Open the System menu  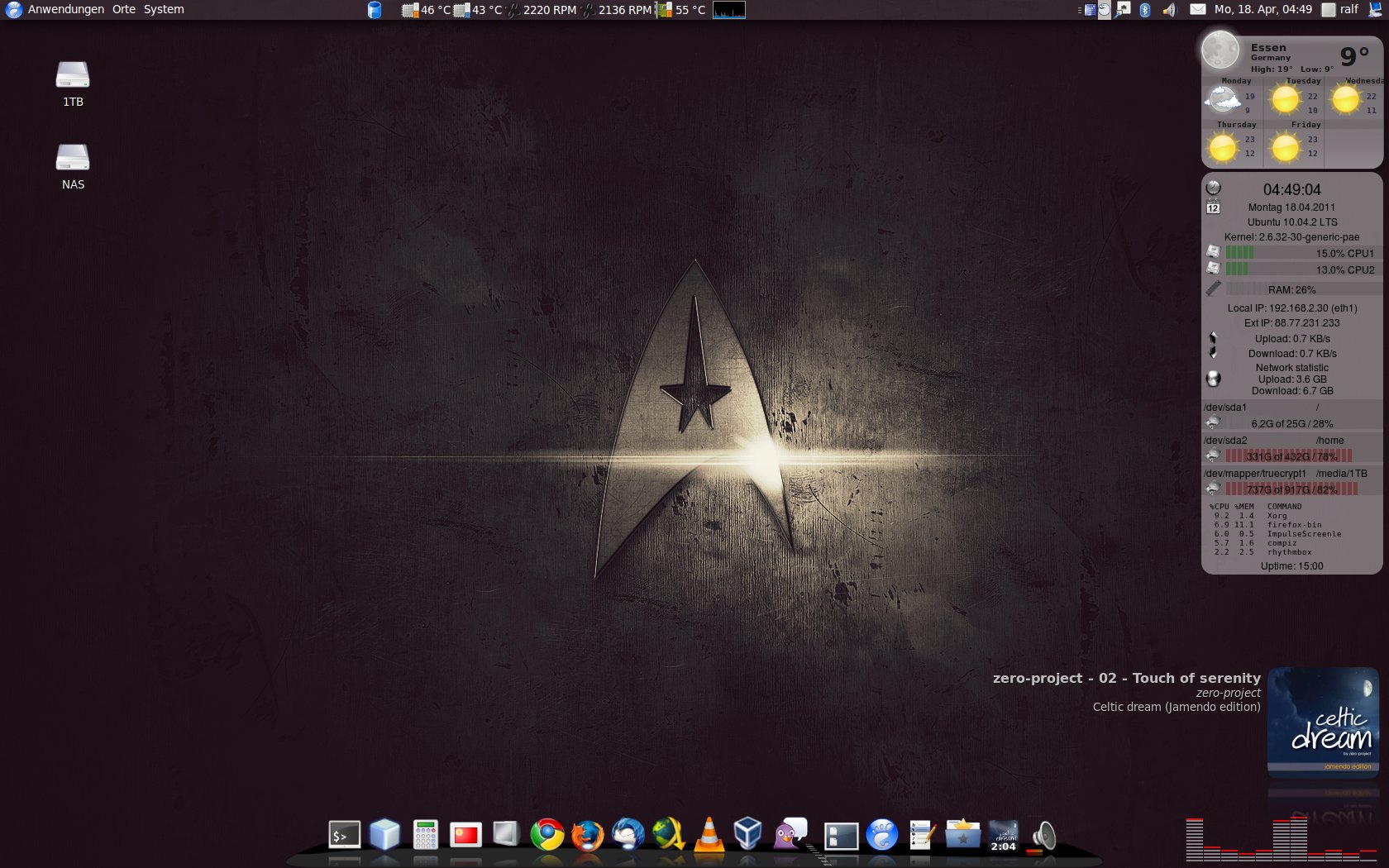pos(164,9)
